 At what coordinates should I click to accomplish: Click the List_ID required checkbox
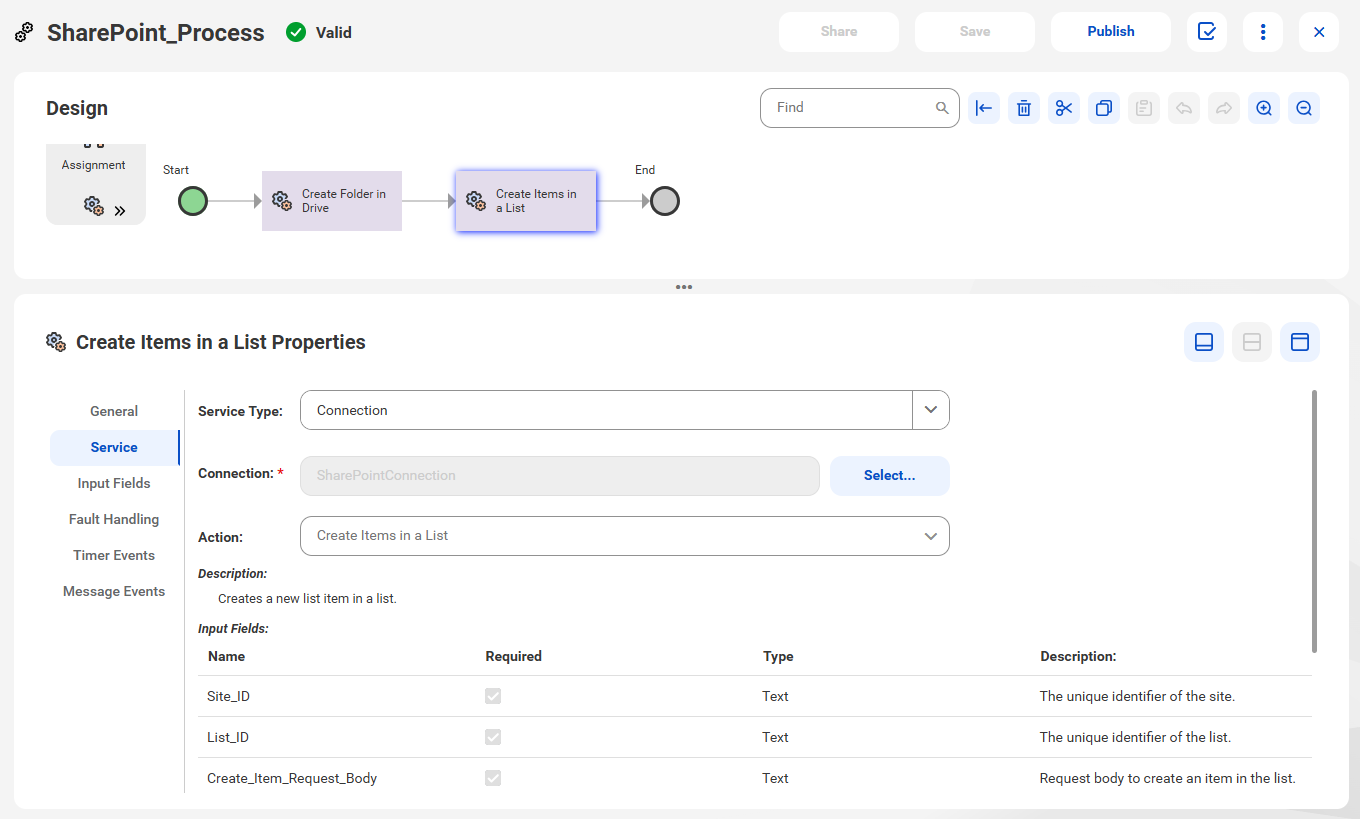point(493,737)
